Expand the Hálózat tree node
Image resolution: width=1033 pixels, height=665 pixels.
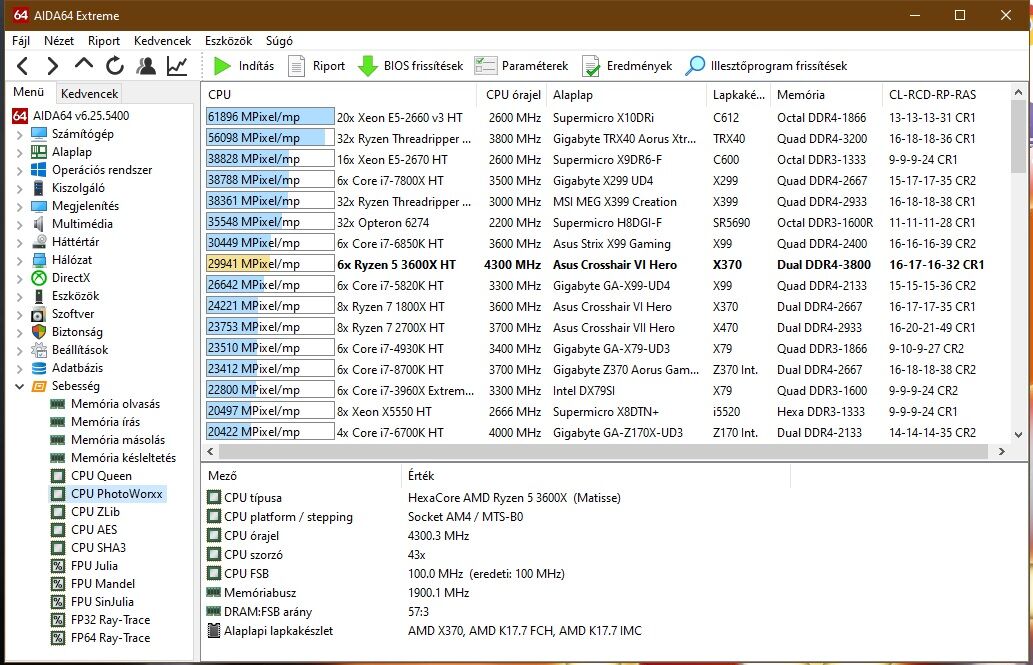click(19, 260)
